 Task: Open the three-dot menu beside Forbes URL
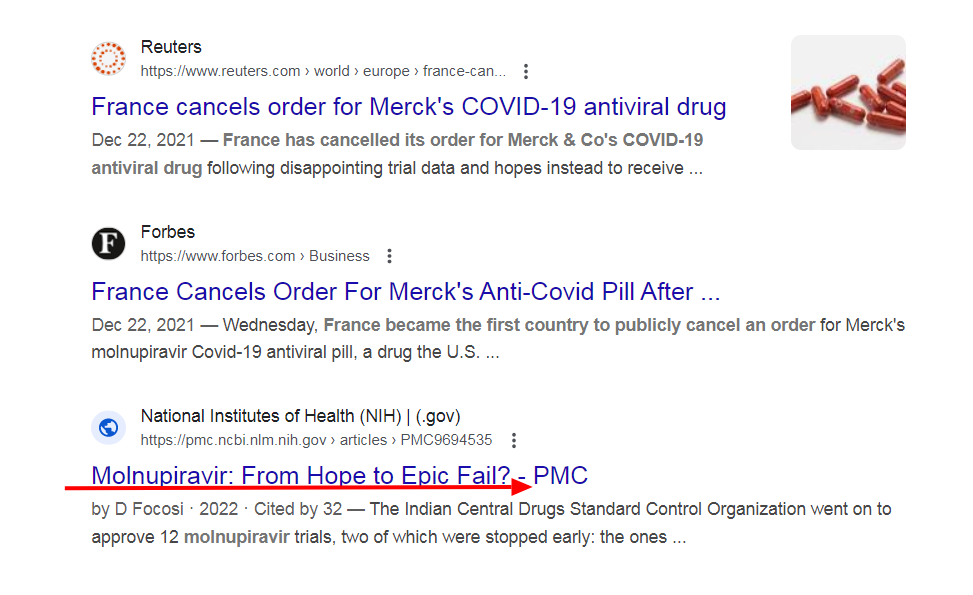pos(389,256)
